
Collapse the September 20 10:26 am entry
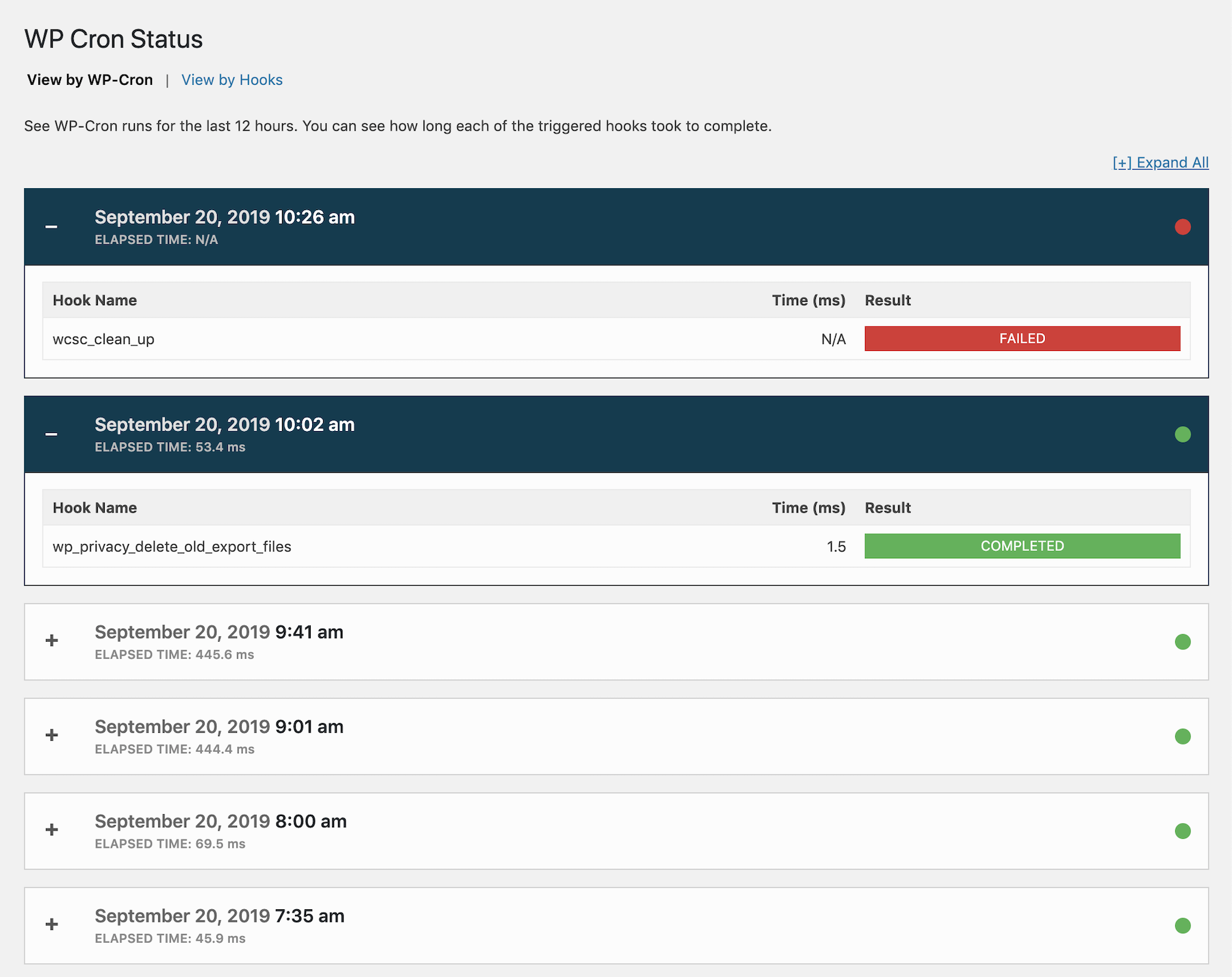[x=52, y=227]
